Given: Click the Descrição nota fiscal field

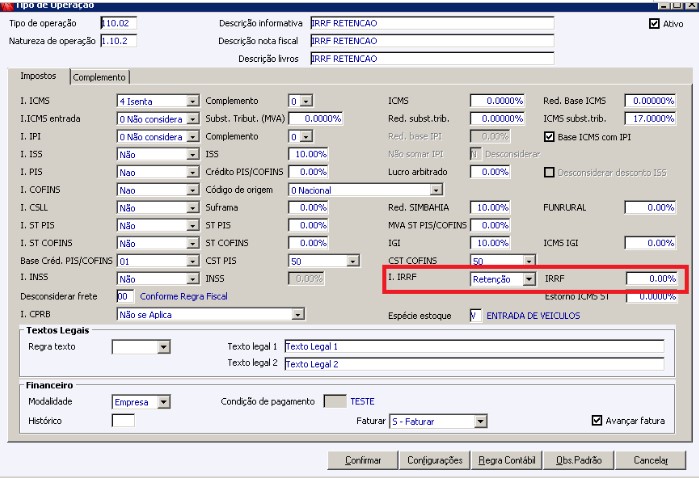Looking at the screenshot, I should pos(432,41).
